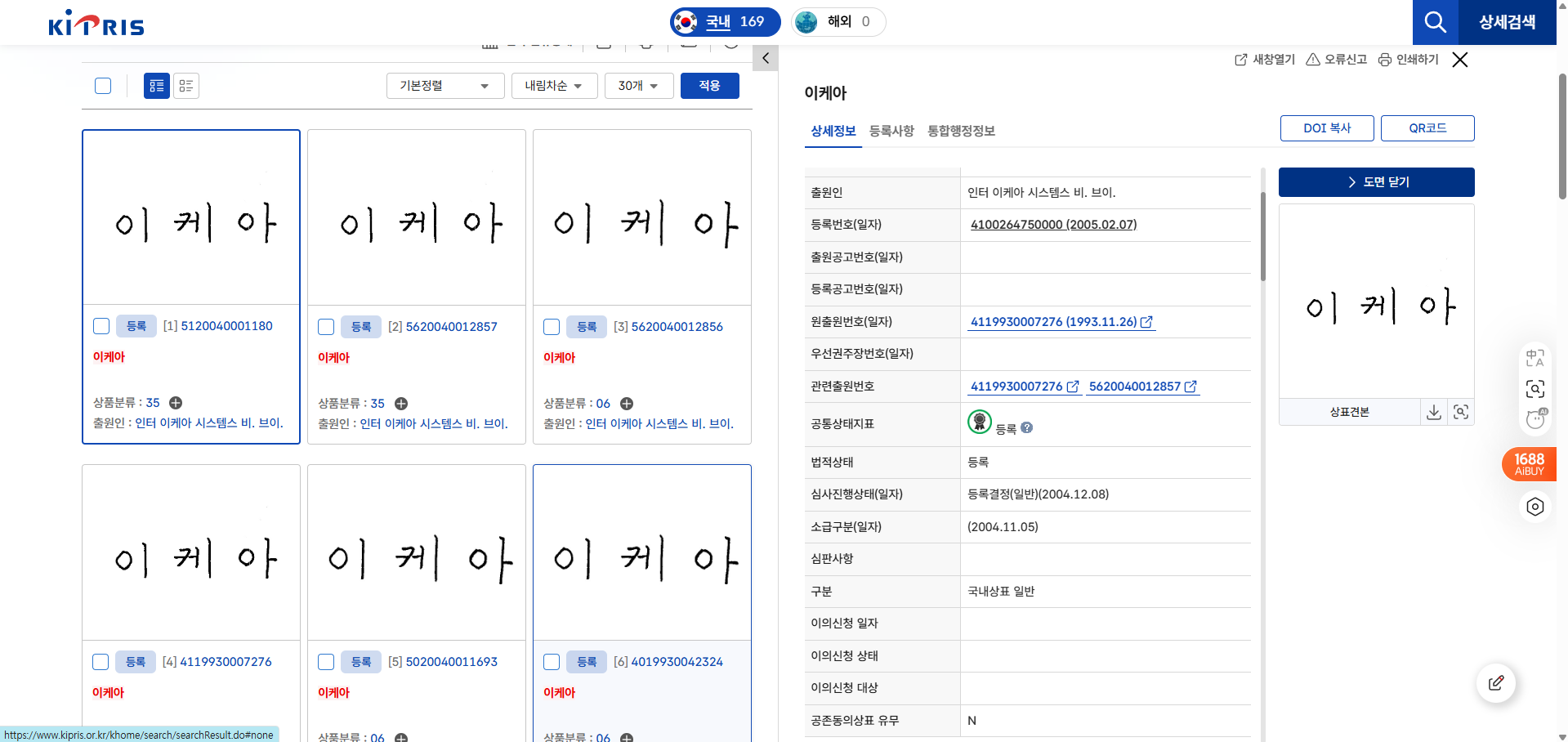Click the DOI 복사 button
Image resolution: width=1568 pixels, height=742 pixels.
(x=1327, y=128)
